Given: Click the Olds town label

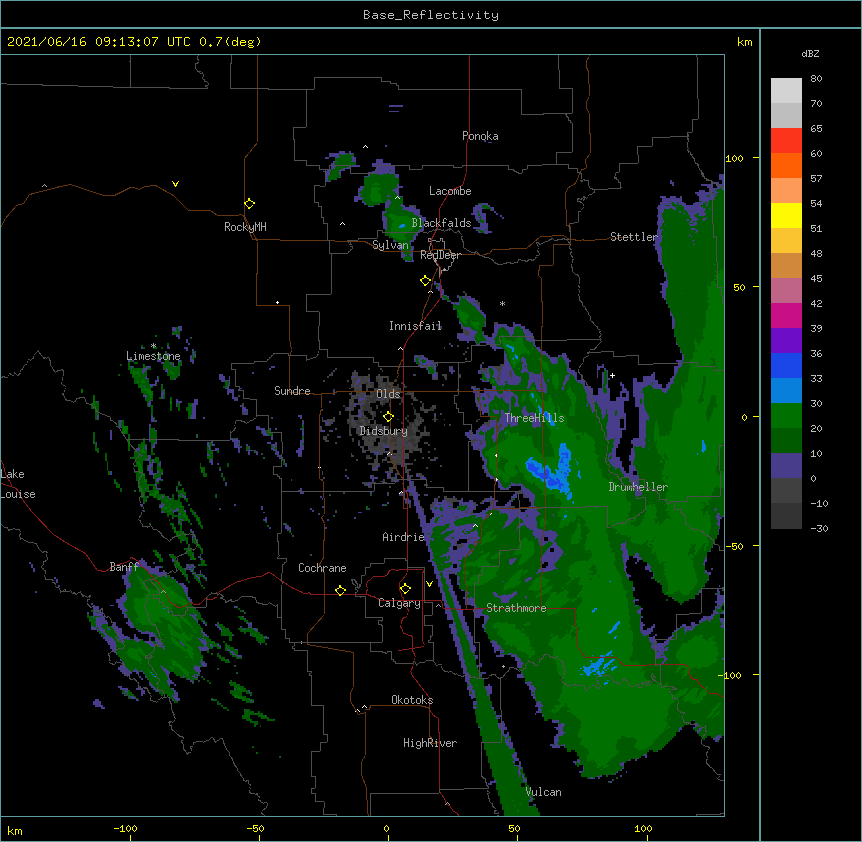Looking at the screenshot, I should 388,394.
